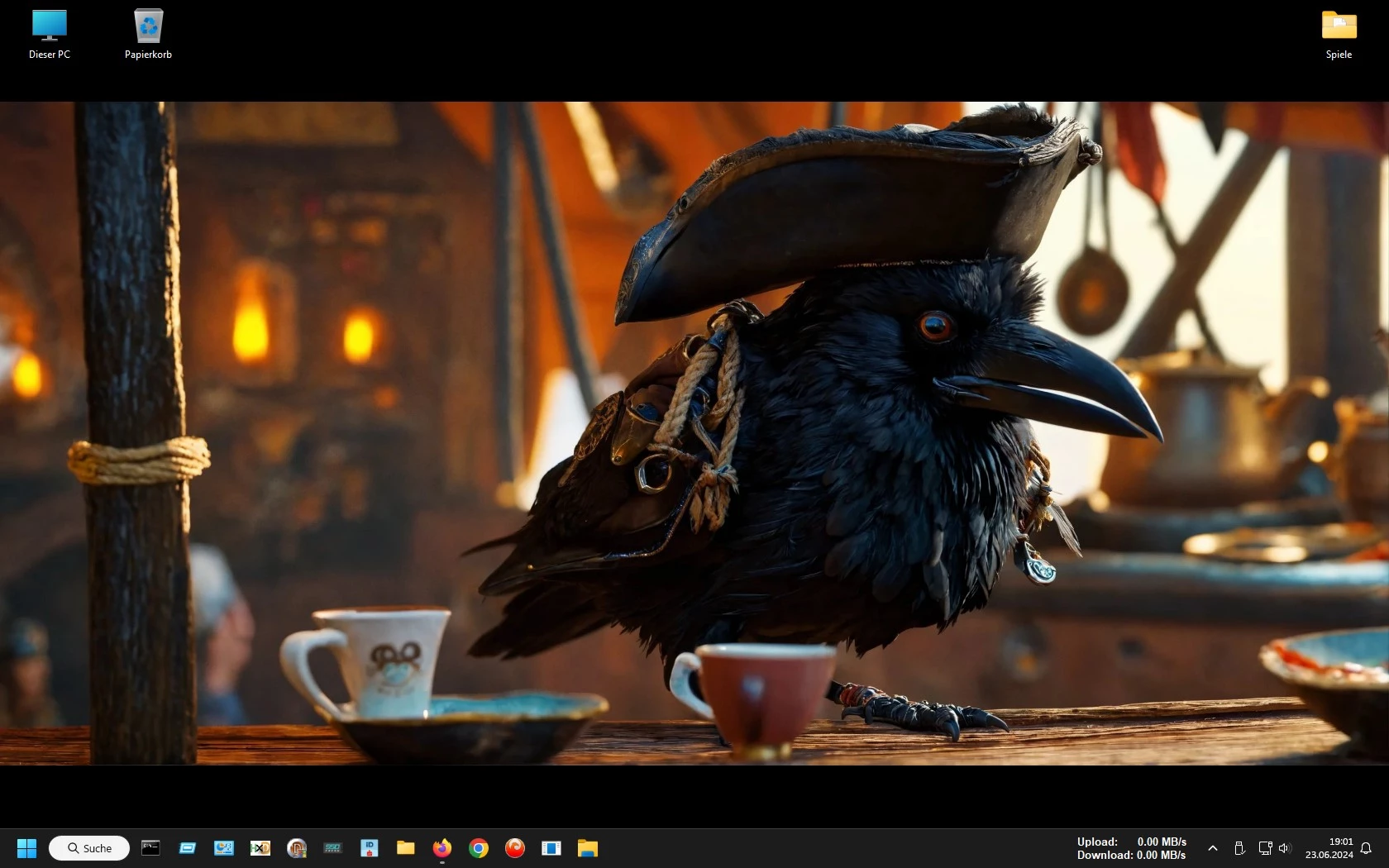Image resolution: width=1389 pixels, height=868 pixels.
Task: Open the Windows Start menu
Action: click(x=26, y=848)
